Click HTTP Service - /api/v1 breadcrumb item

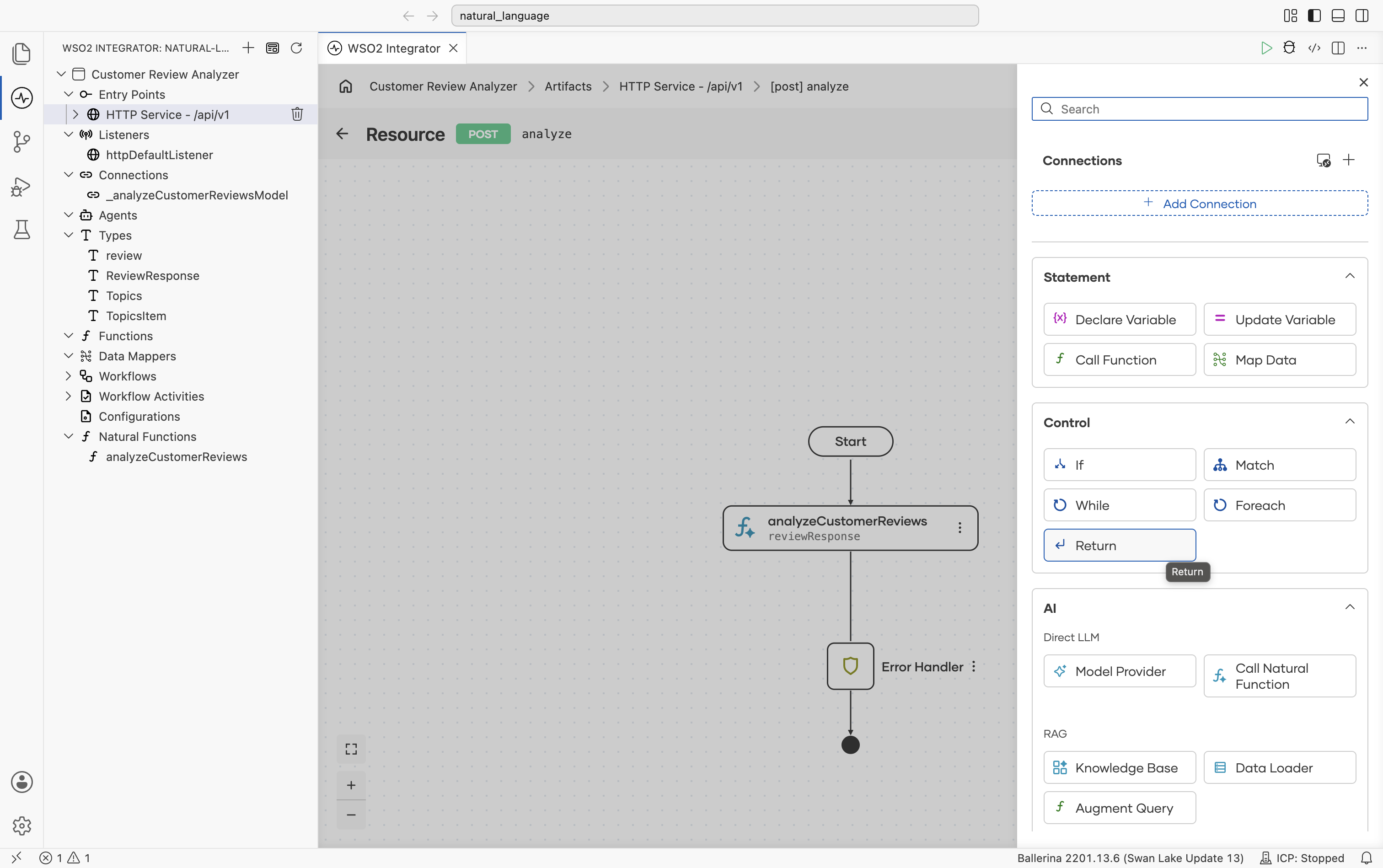click(681, 86)
